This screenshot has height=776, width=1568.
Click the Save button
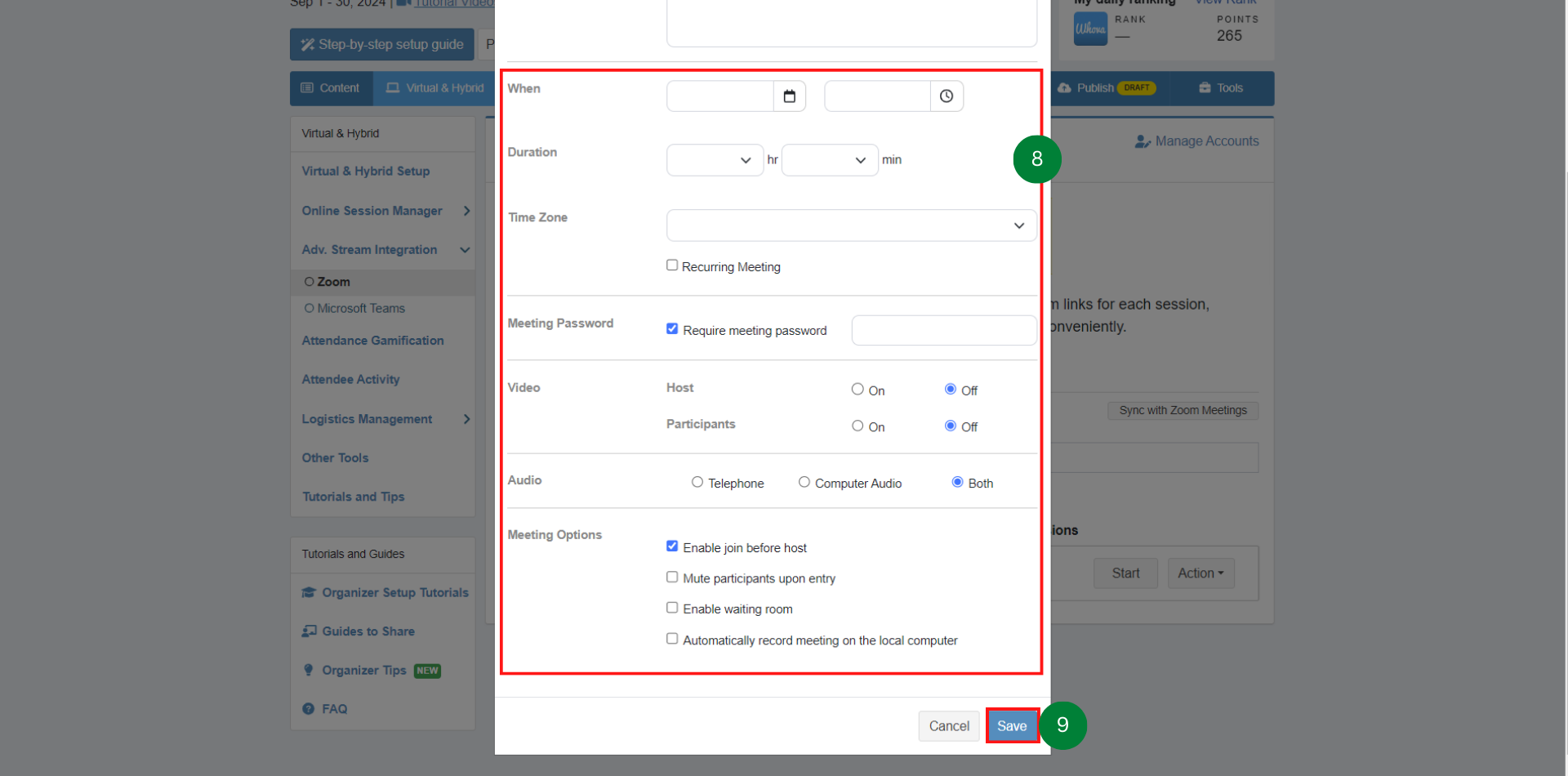pos(1012,726)
